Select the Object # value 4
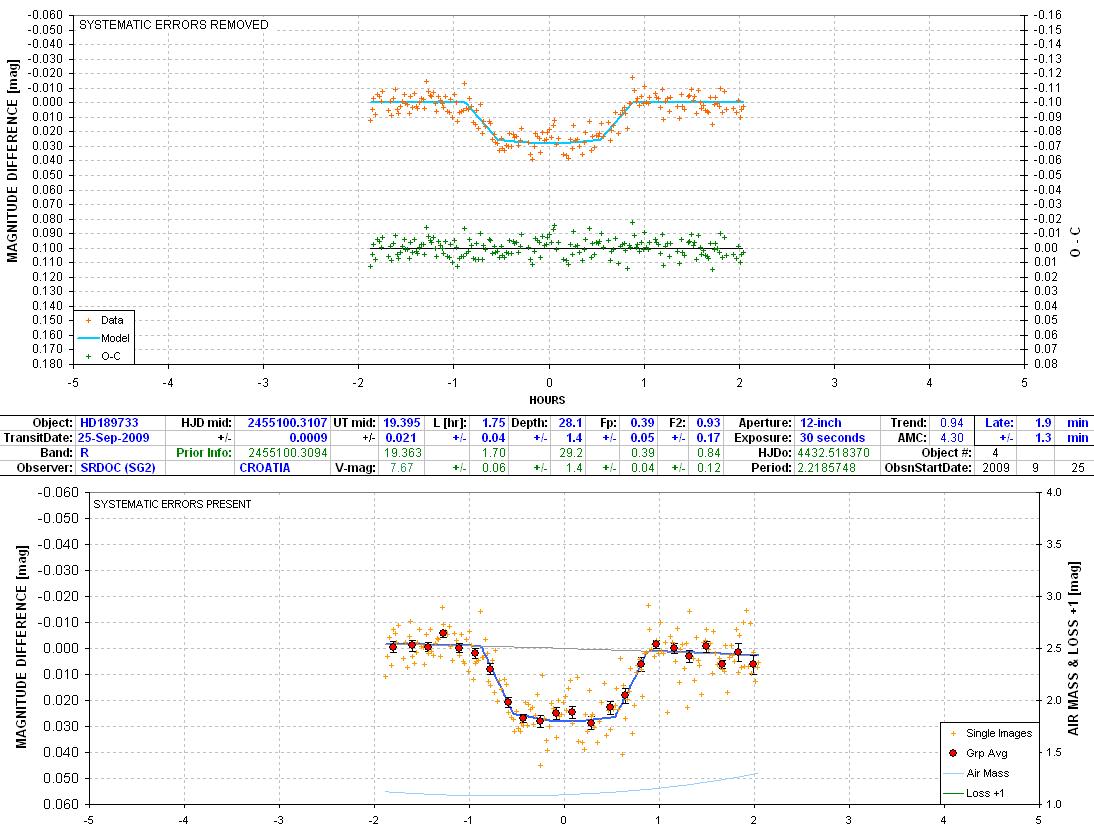The image size is (1094, 830). point(996,453)
